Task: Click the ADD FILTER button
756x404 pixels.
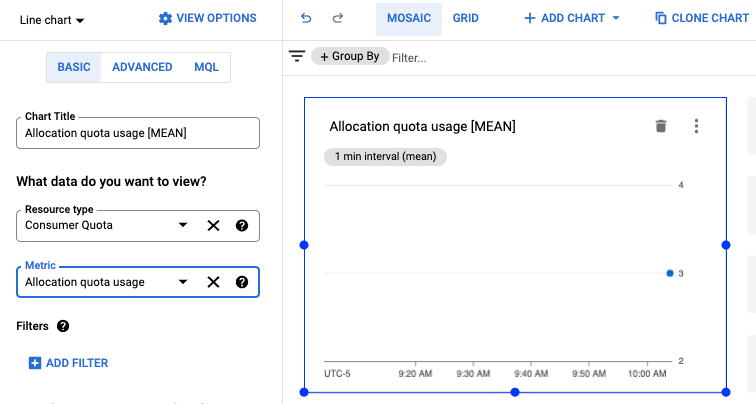Action: 68,363
